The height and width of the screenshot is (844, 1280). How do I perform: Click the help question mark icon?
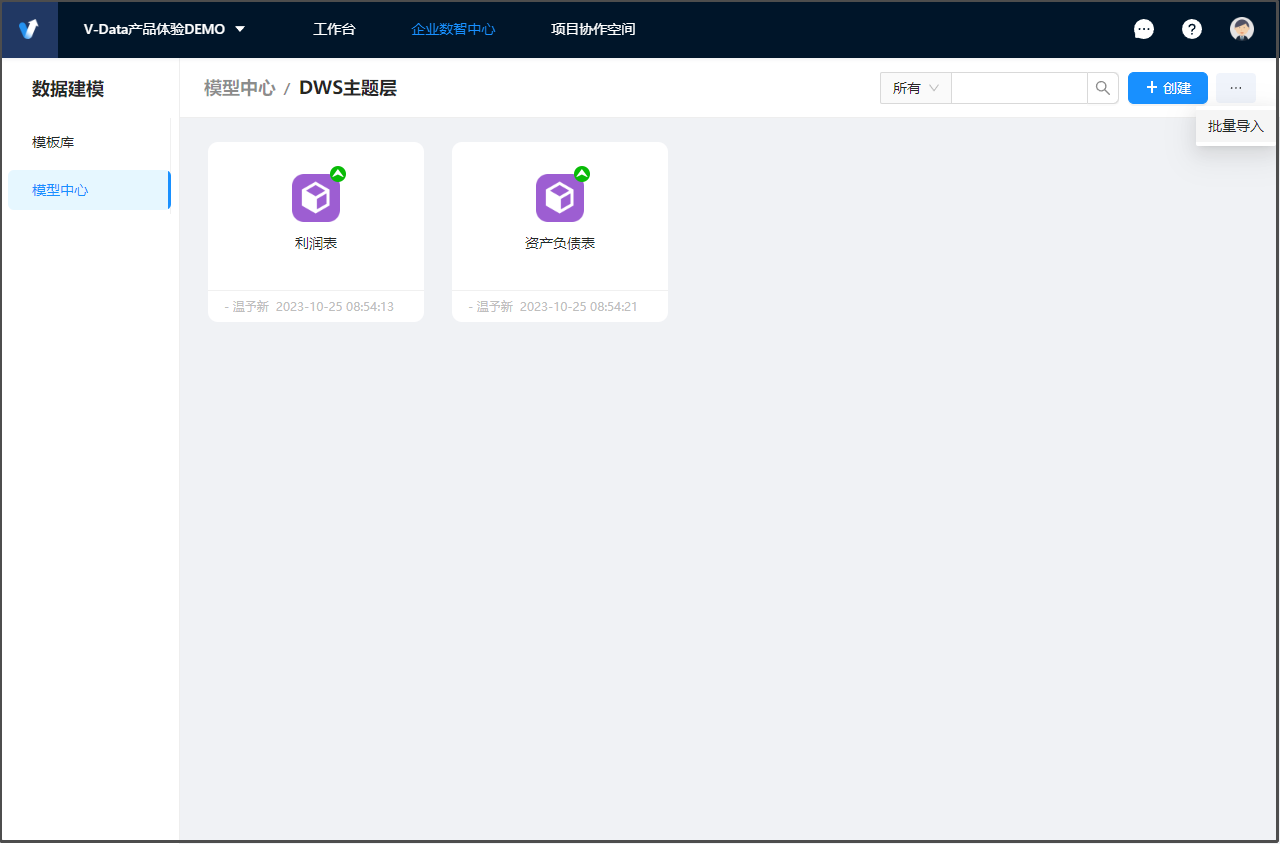pyautogui.click(x=1192, y=30)
